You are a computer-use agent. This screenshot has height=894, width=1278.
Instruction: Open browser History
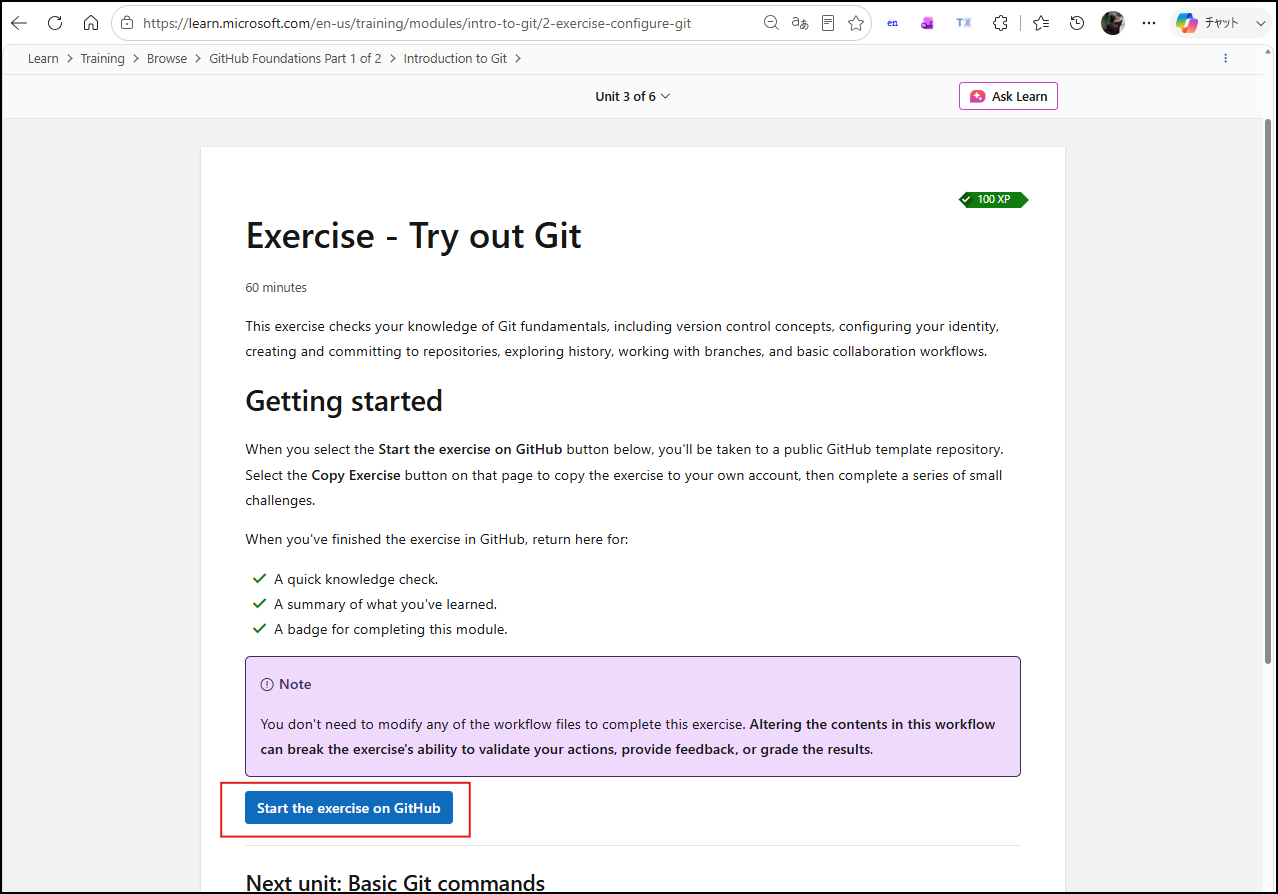(x=1077, y=23)
